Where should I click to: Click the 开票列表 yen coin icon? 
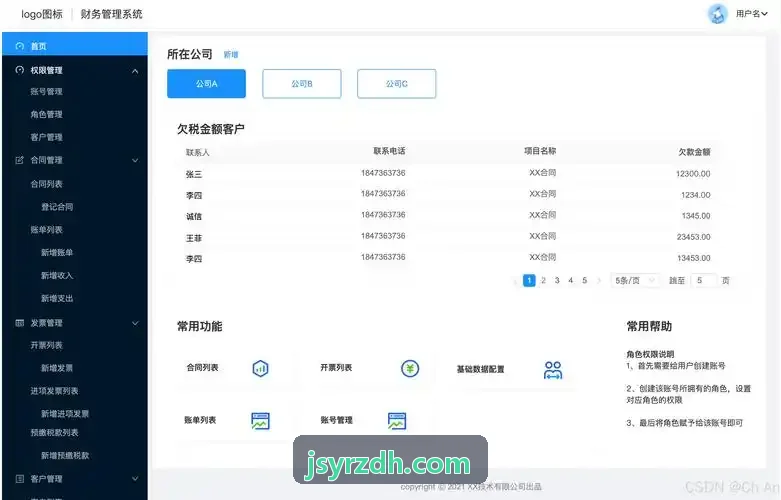point(410,369)
